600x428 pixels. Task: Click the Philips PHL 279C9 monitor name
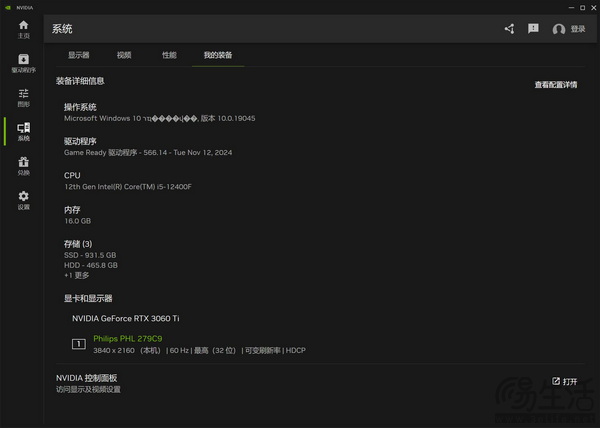pyautogui.click(x=128, y=338)
